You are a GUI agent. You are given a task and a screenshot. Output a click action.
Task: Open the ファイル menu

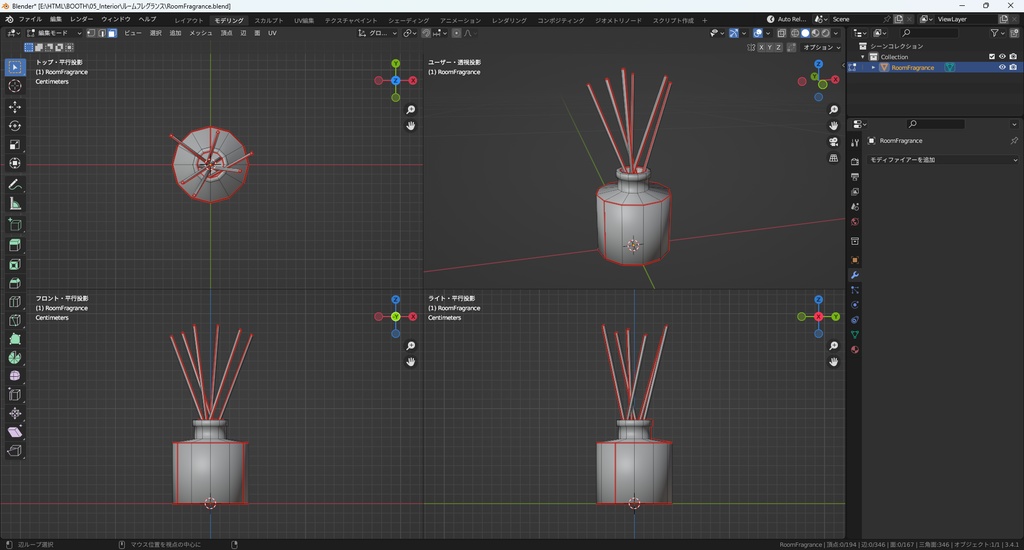(x=30, y=19)
